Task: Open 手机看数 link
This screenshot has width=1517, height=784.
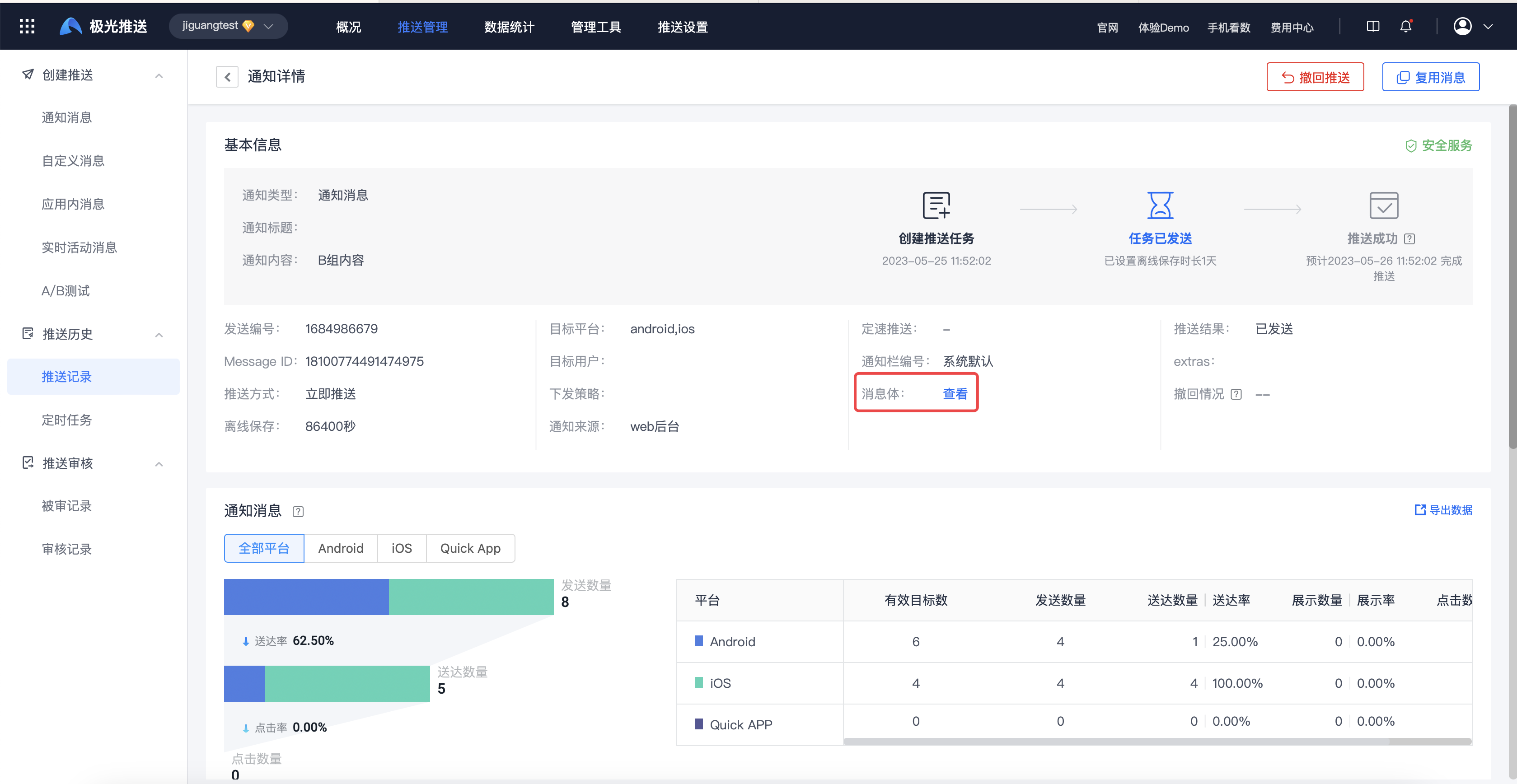Action: tap(1228, 28)
